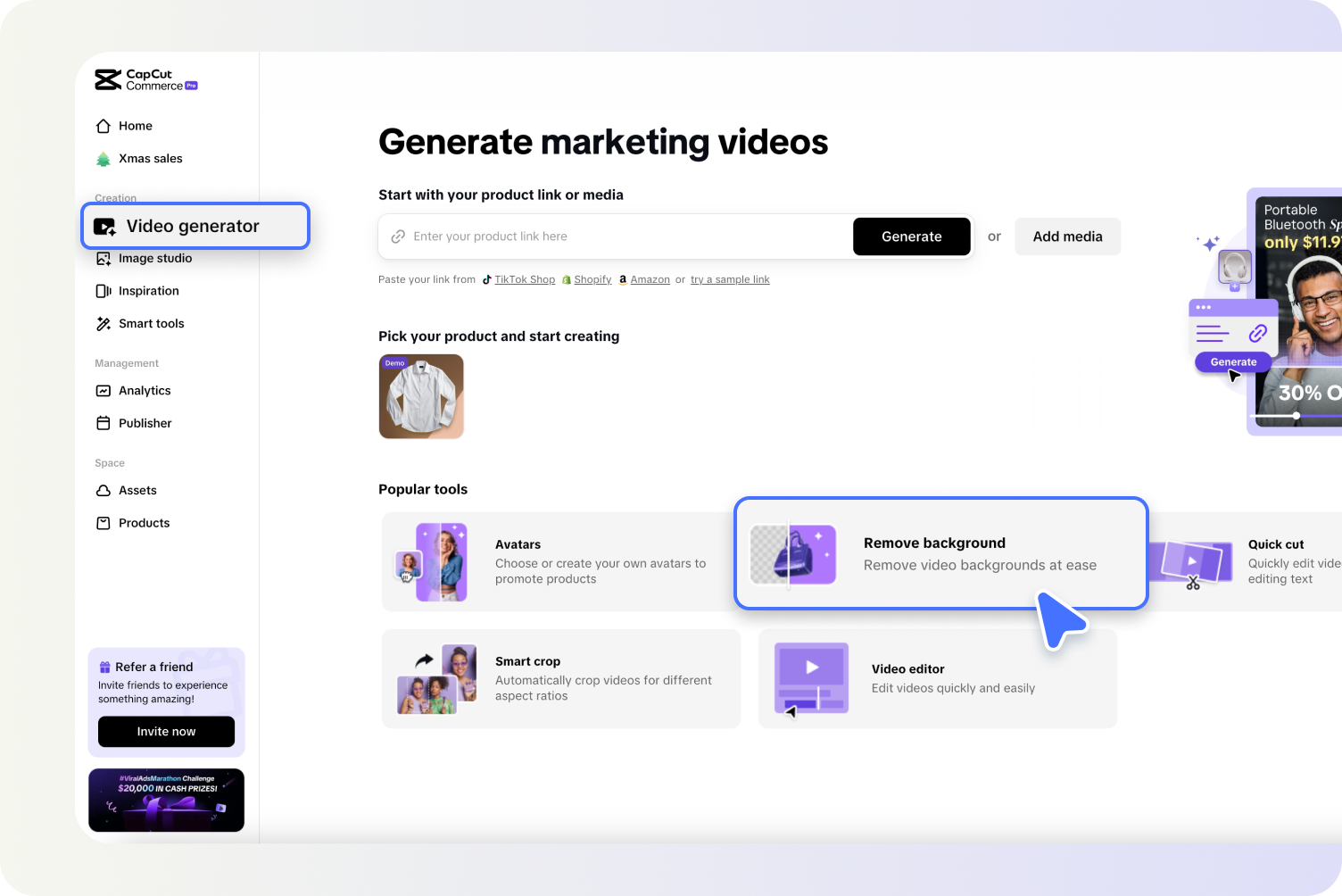The image size is (1342, 896).
Task: Click the Inspiration icon in the sidebar
Action: (104, 291)
